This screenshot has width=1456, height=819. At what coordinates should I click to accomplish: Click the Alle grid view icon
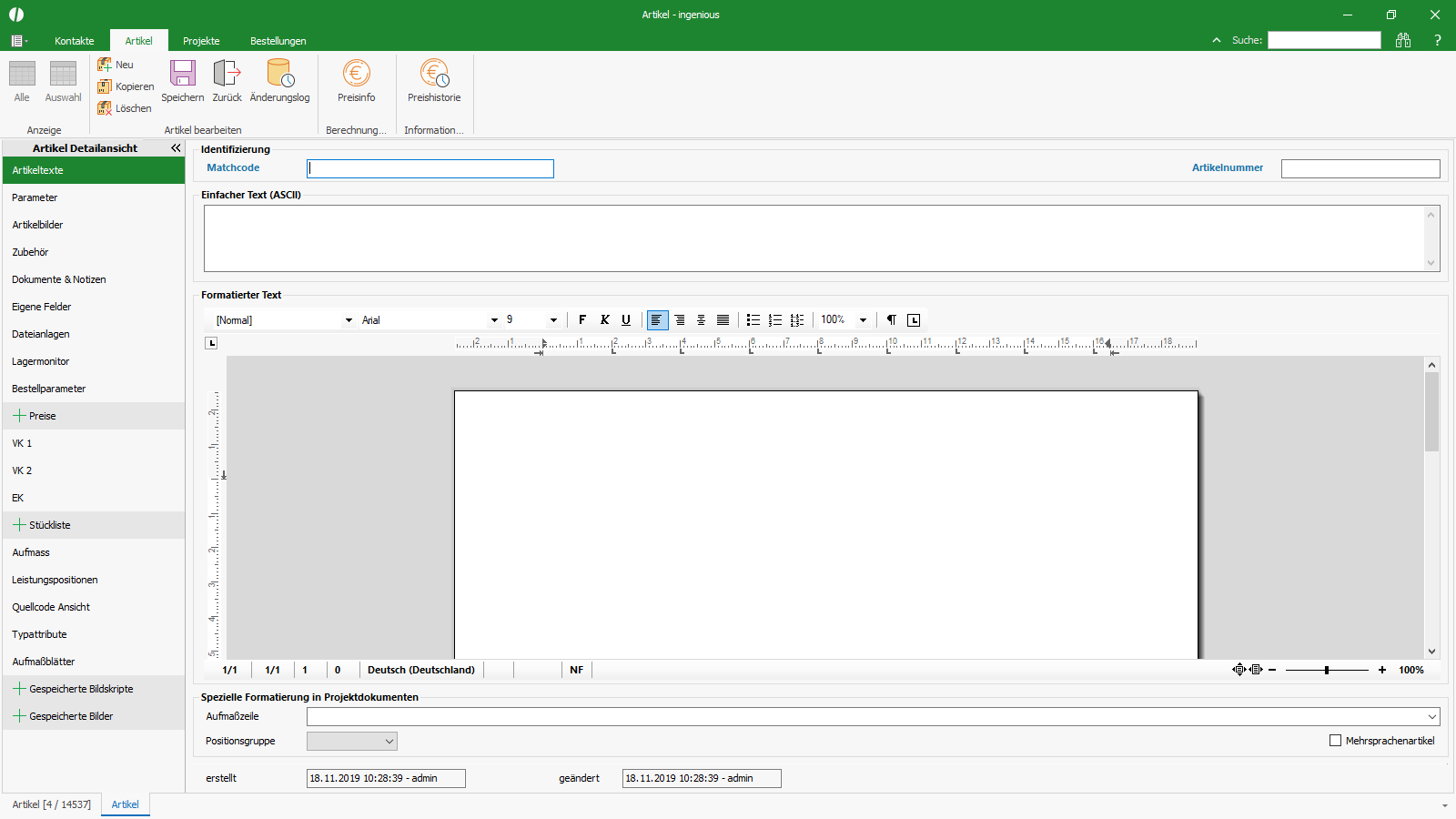[x=22, y=74]
